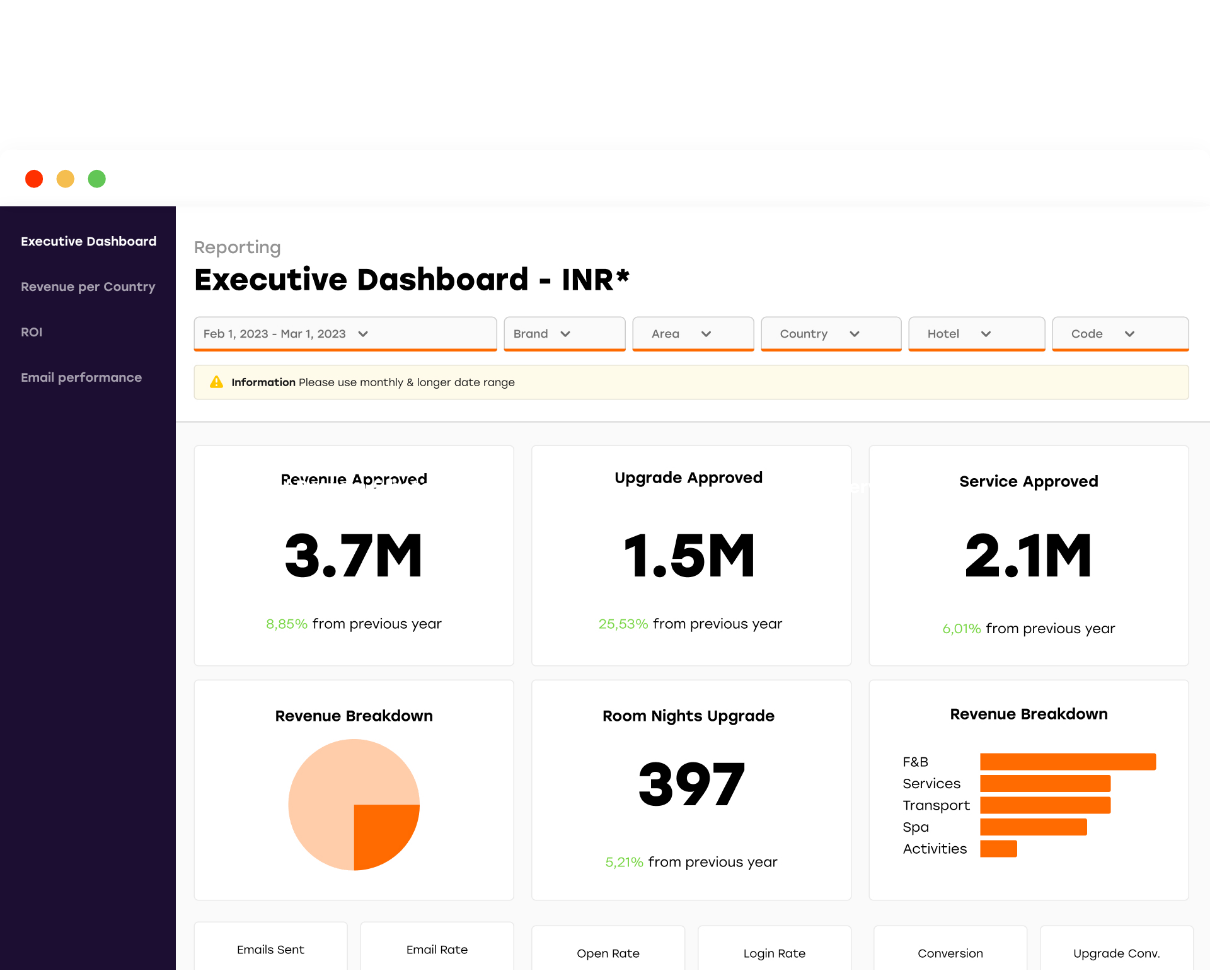Click the Activities bar in the chart
Image resolution: width=1210 pixels, height=970 pixels.
[998, 849]
